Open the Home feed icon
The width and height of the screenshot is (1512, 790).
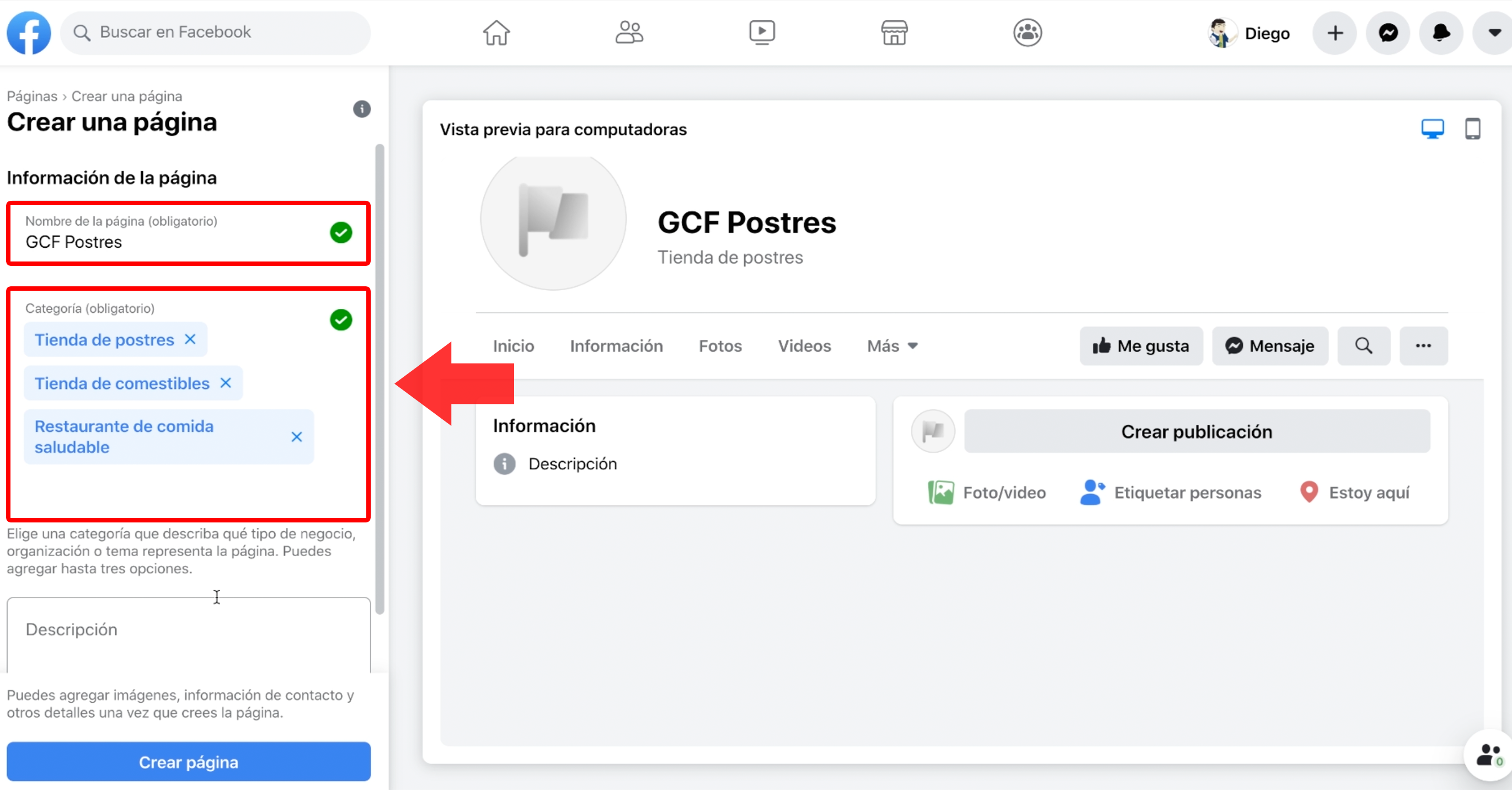click(x=496, y=33)
